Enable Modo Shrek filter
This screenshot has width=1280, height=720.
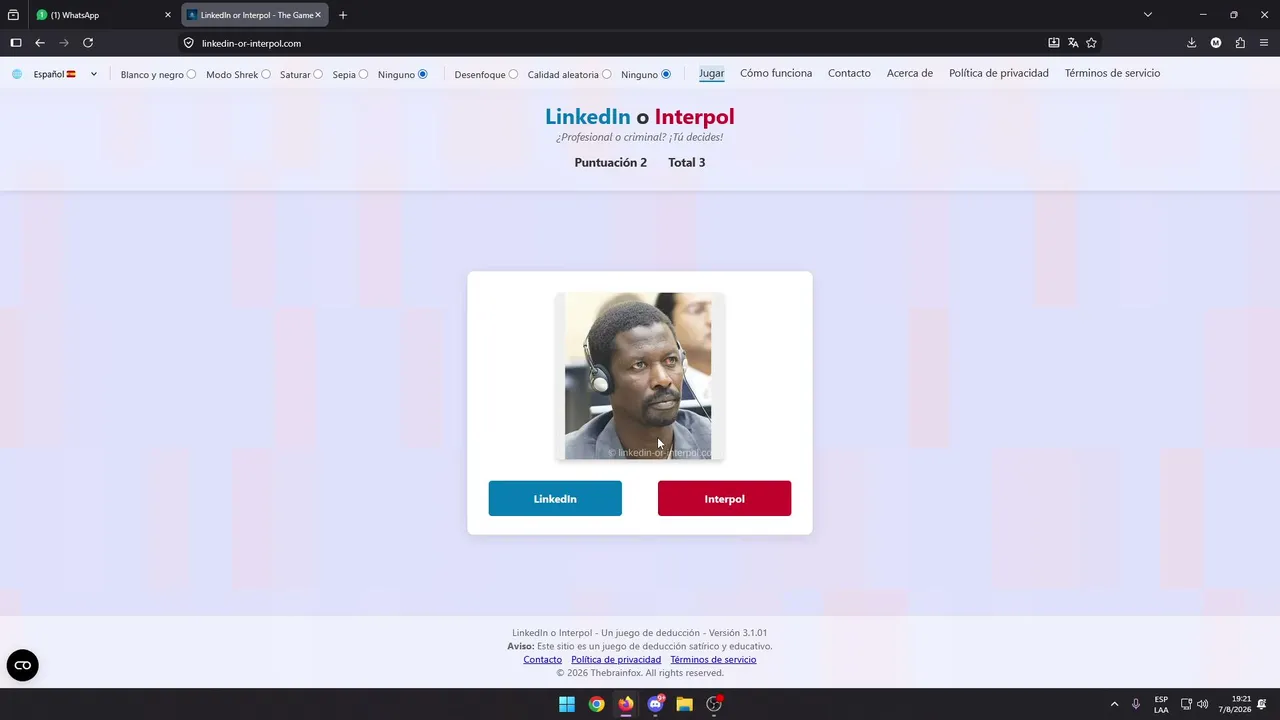coord(265,74)
